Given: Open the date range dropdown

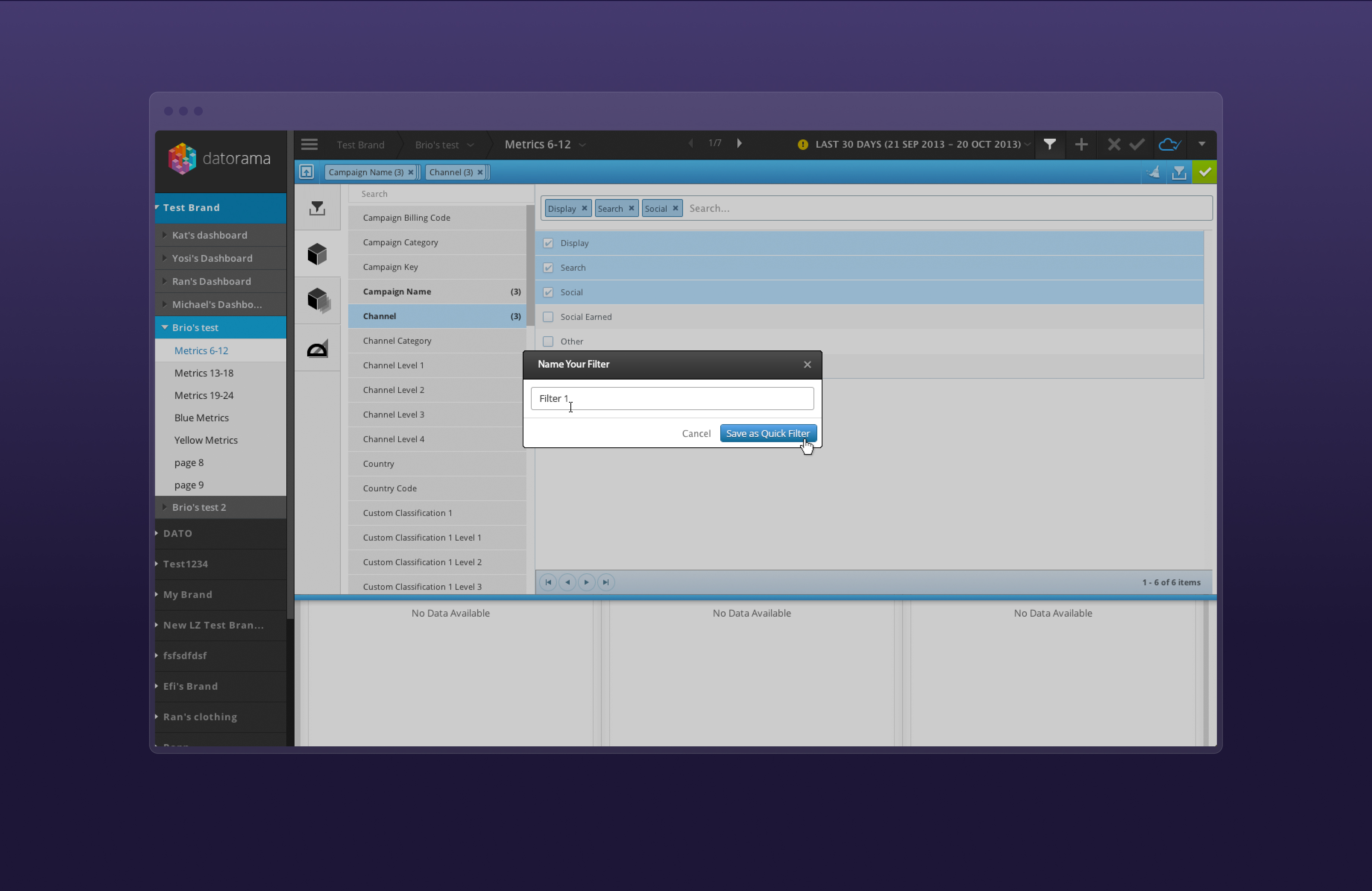Looking at the screenshot, I should pos(918,144).
